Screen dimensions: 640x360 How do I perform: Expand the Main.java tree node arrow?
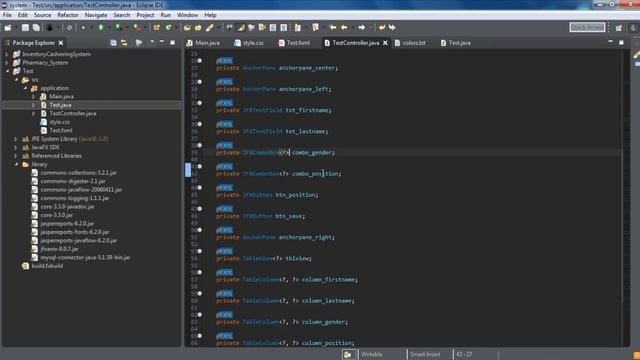pos(34,97)
